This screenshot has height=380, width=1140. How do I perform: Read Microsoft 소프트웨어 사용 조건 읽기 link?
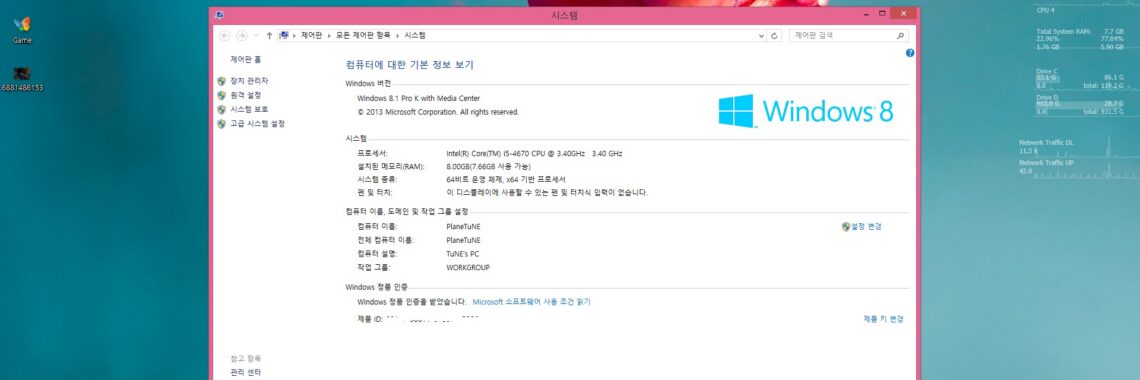[x=531, y=302]
